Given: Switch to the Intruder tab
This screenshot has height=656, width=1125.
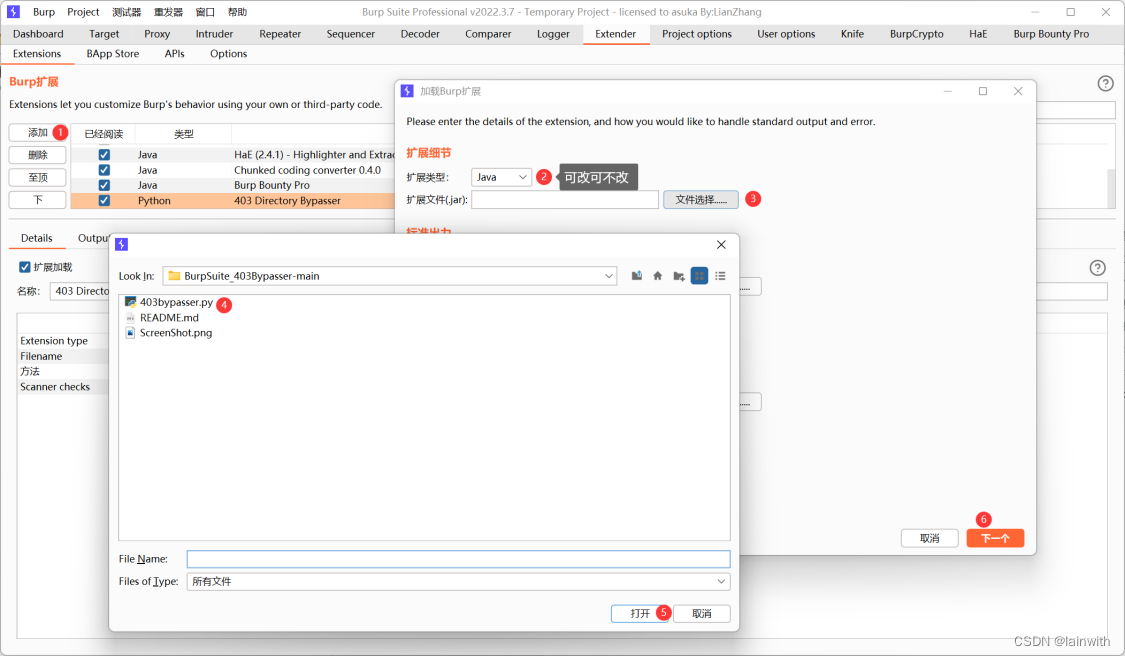Looking at the screenshot, I should 214,34.
